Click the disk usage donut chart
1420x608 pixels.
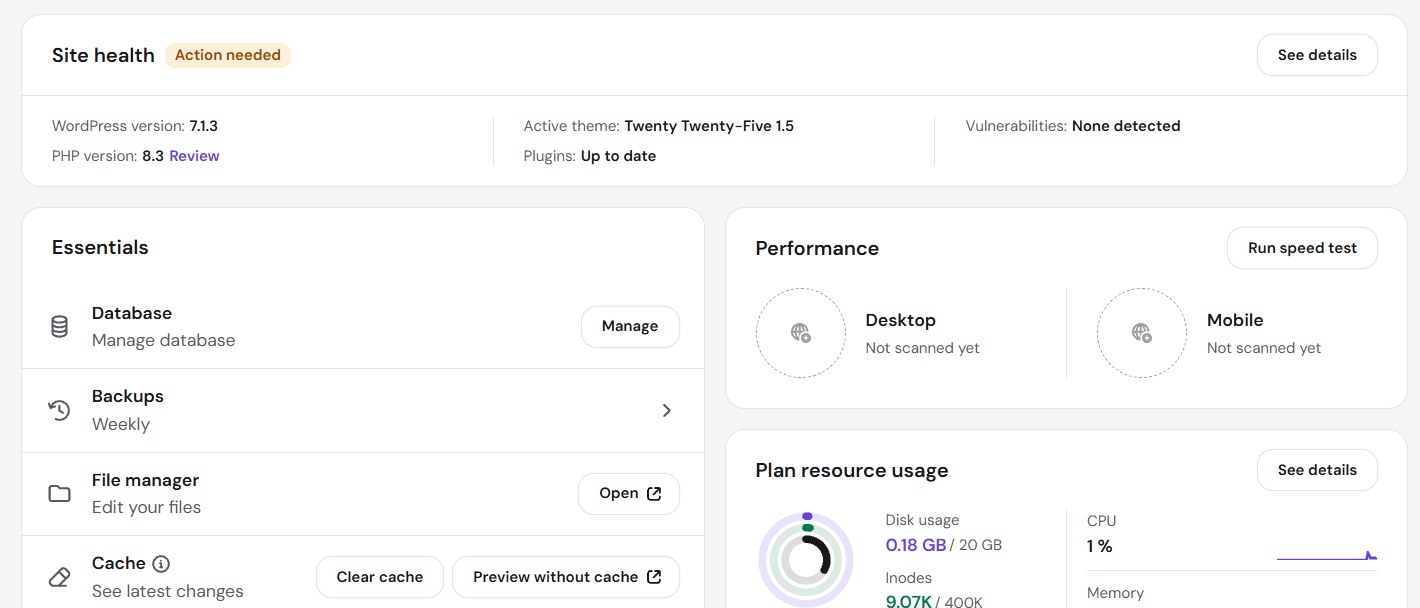pos(806,560)
